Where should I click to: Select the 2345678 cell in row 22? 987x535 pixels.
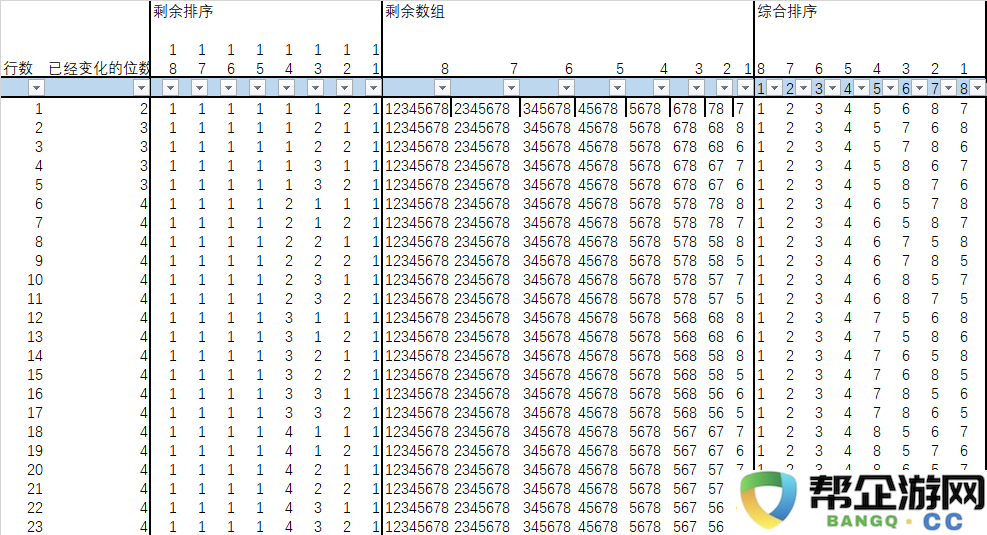click(482, 508)
